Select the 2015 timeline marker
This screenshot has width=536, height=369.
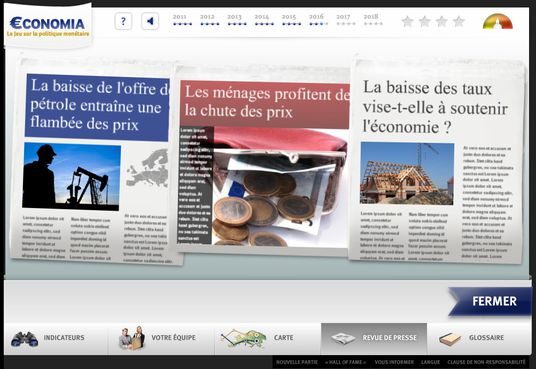291,20
